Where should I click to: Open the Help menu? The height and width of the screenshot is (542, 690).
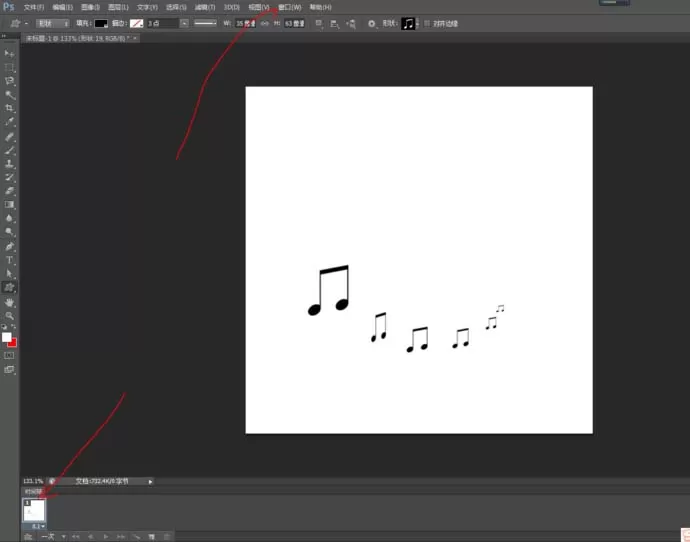(x=320, y=7)
